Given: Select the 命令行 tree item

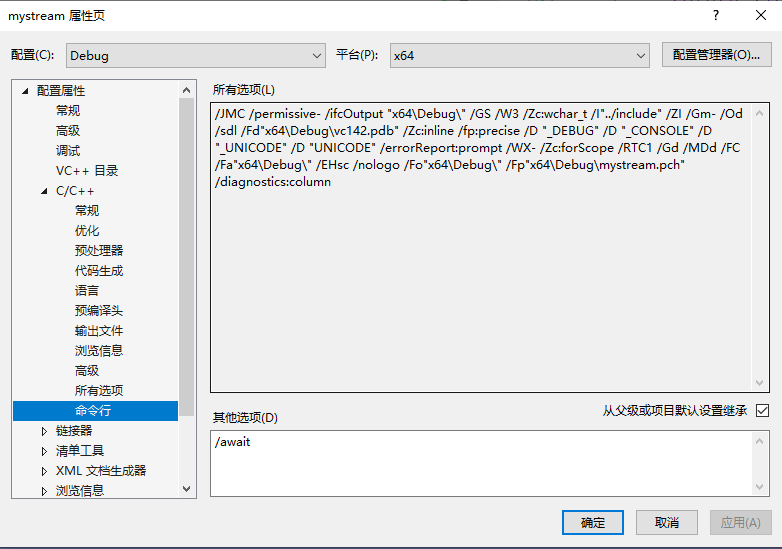Looking at the screenshot, I should coord(95,411).
